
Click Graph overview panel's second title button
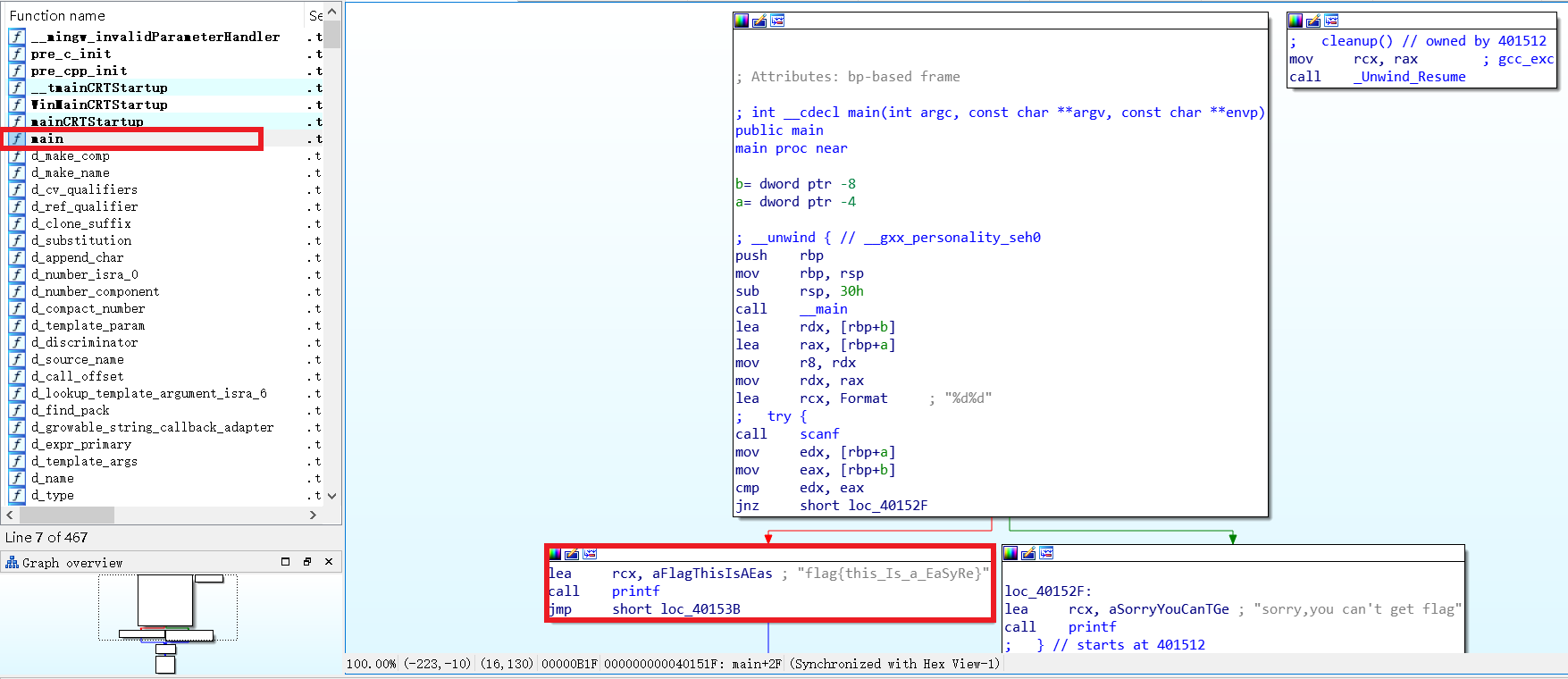[307, 562]
